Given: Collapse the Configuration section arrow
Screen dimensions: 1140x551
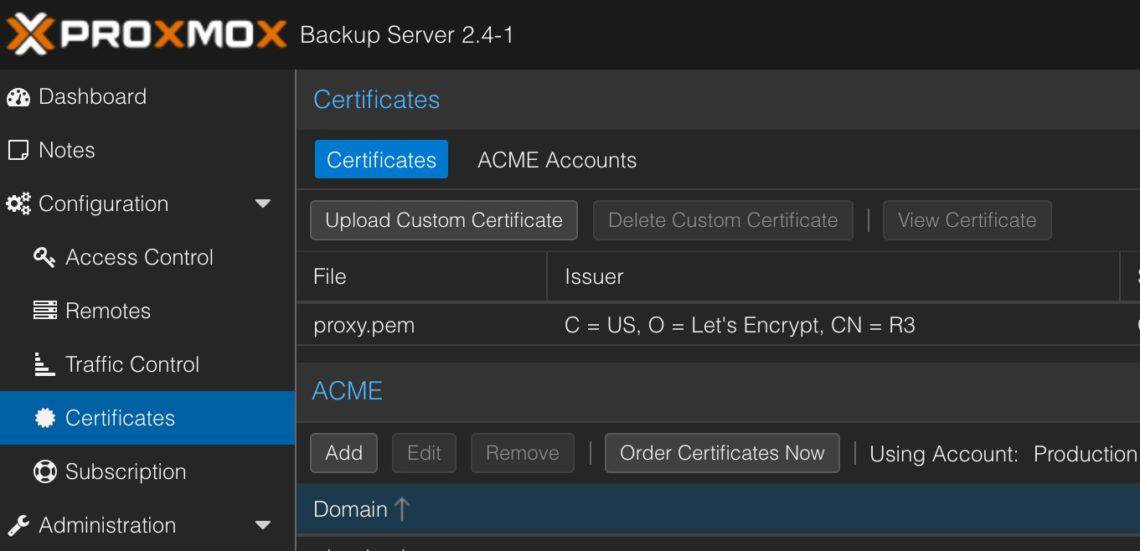Looking at the screenshot, I should click(263, 204).
